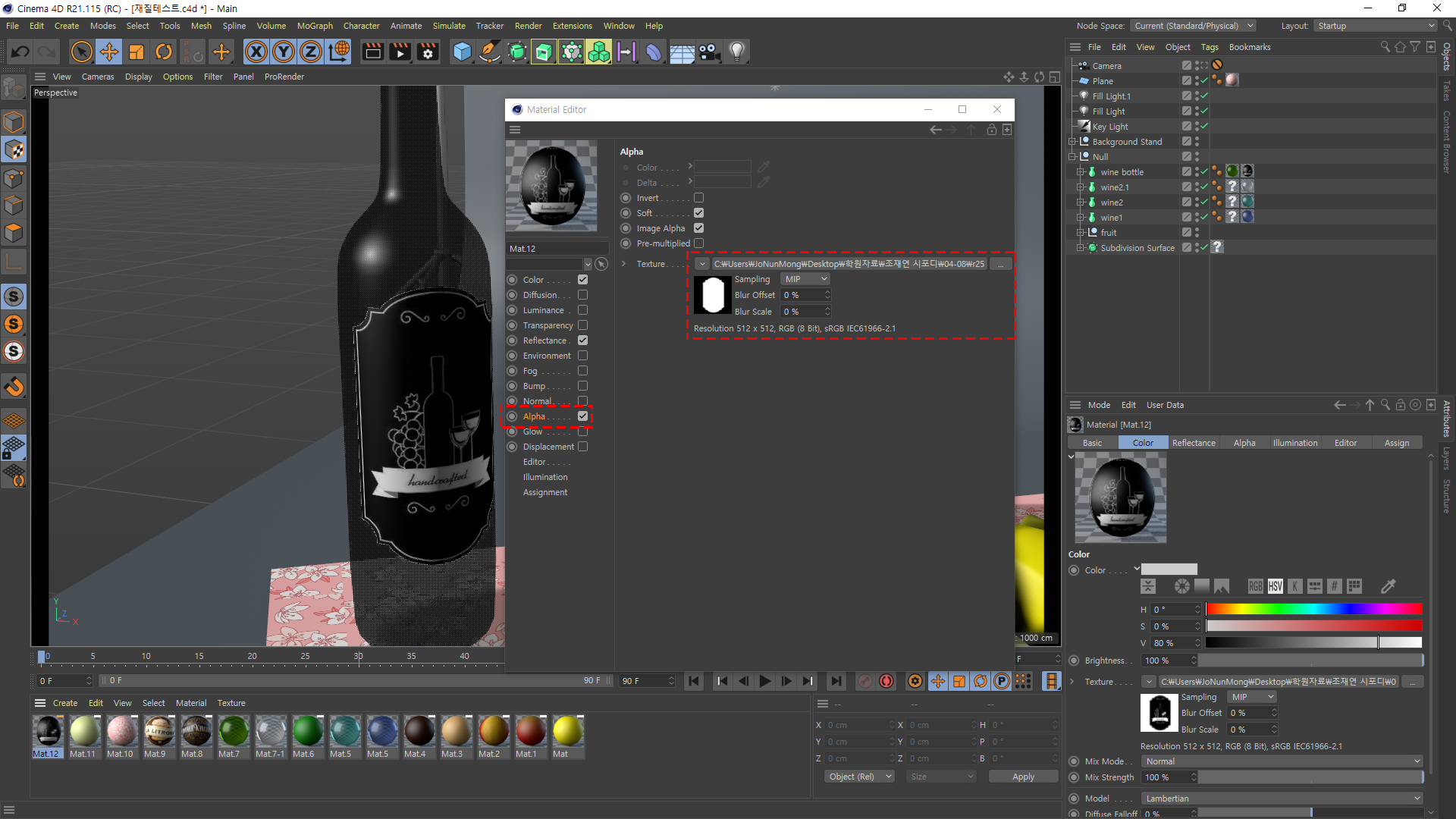Viewport: 1456px width, 819px height.
Task: Open the MoGraph menu
Action: (x=315, y=26)
